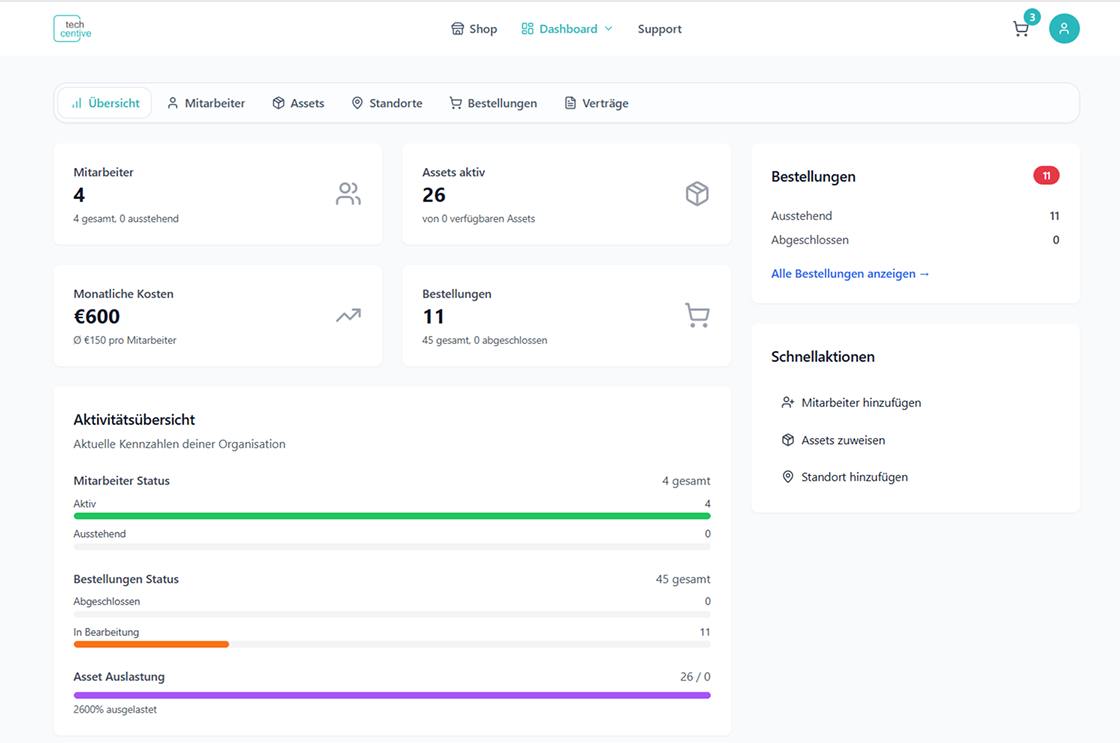Image resolution: width=1120 pixels, height=743 pixels.
Task: Open the Verträge tab
Action: [596, 103]
